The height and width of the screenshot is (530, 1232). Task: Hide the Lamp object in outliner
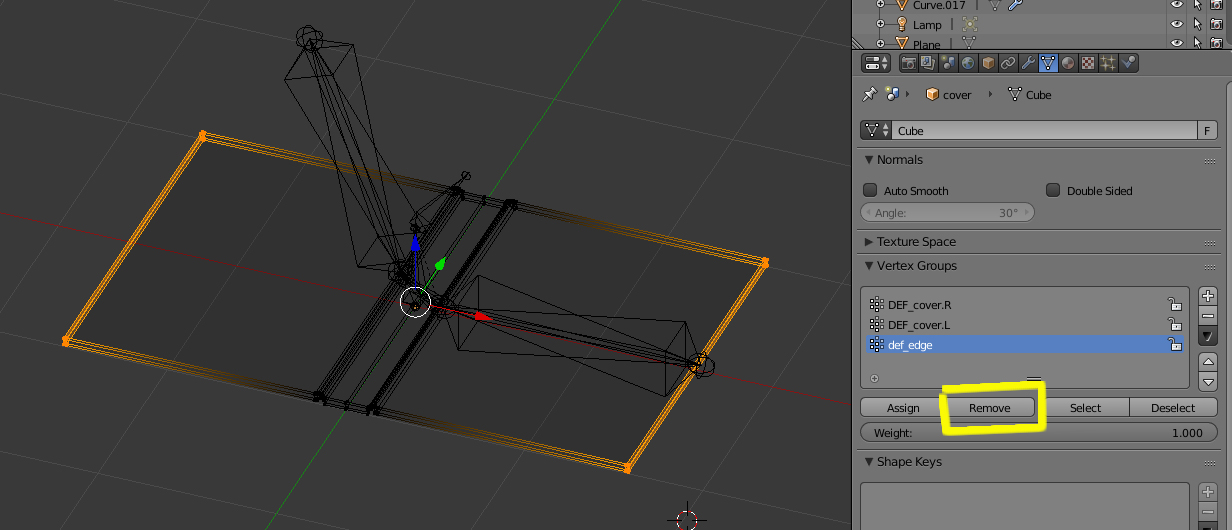[x=1176, y=24]
